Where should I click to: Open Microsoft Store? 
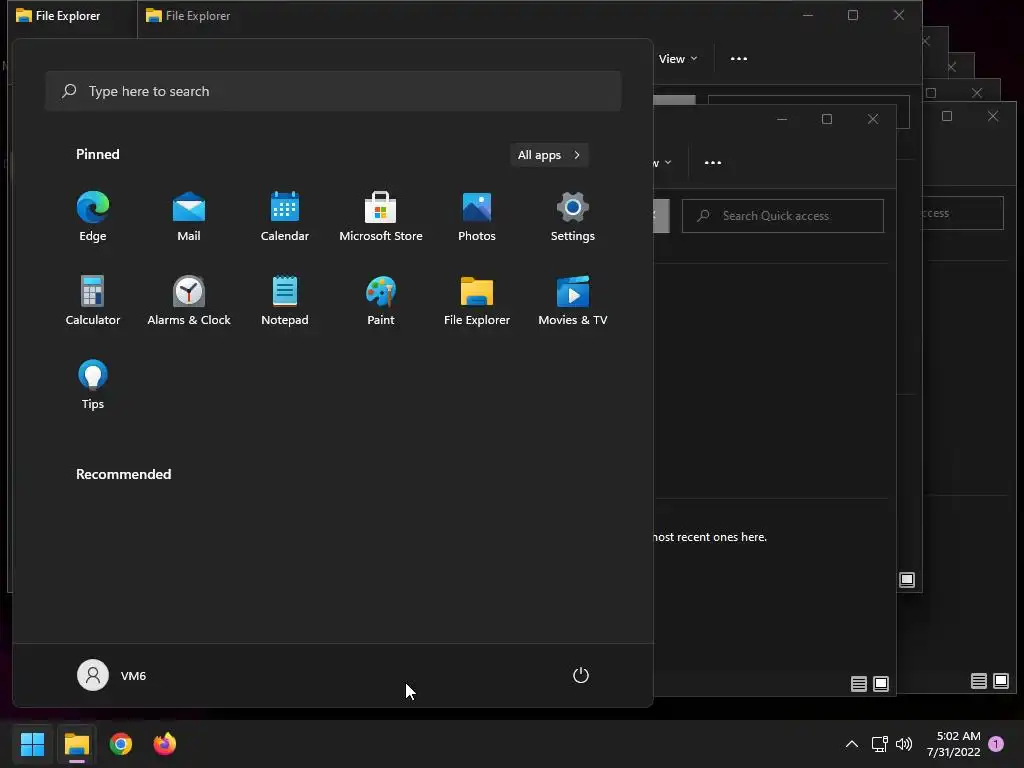click(381, 217)
